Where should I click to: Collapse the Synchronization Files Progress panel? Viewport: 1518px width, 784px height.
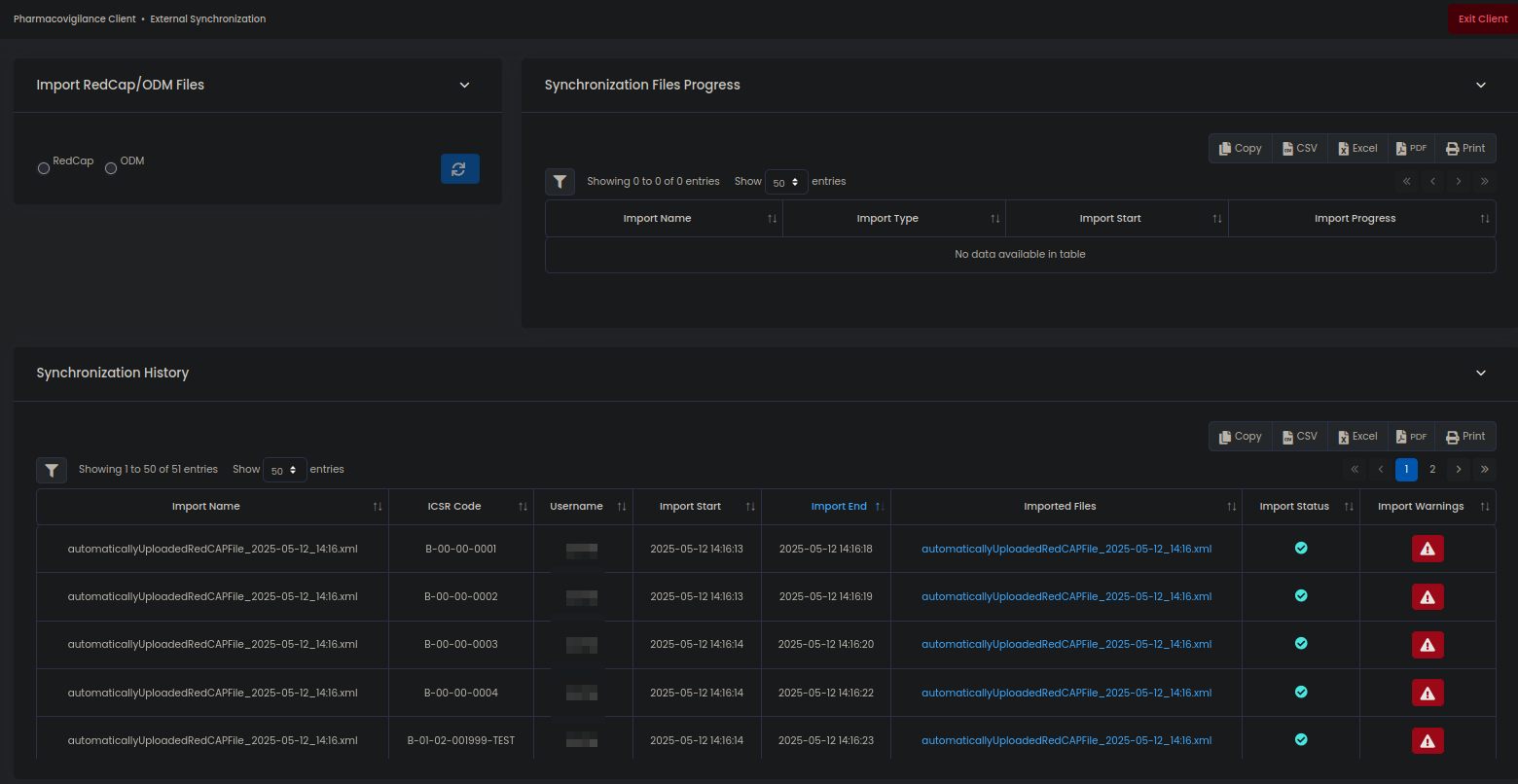tap(1480, 85)
